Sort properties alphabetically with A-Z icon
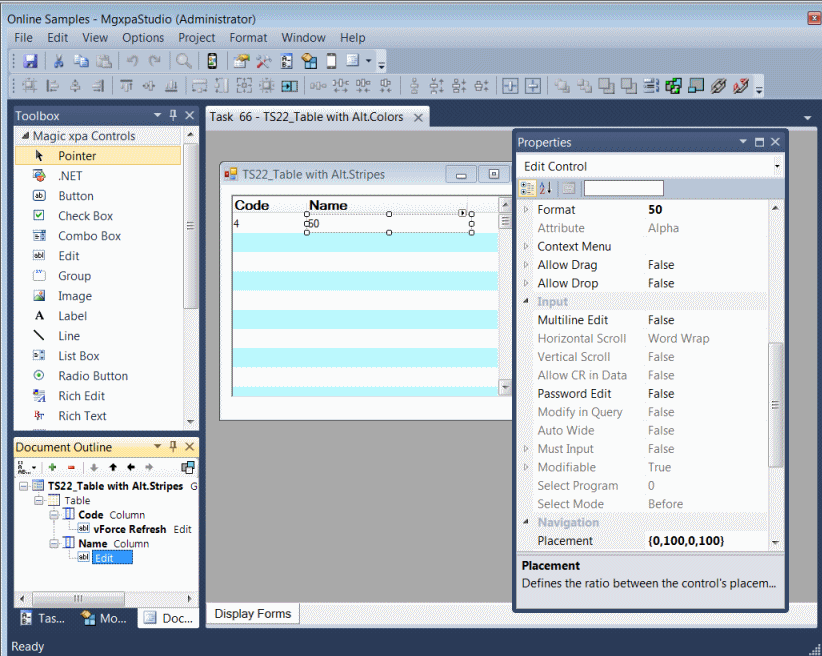Screen dimensions: 822x656 (x=545, y=188)
